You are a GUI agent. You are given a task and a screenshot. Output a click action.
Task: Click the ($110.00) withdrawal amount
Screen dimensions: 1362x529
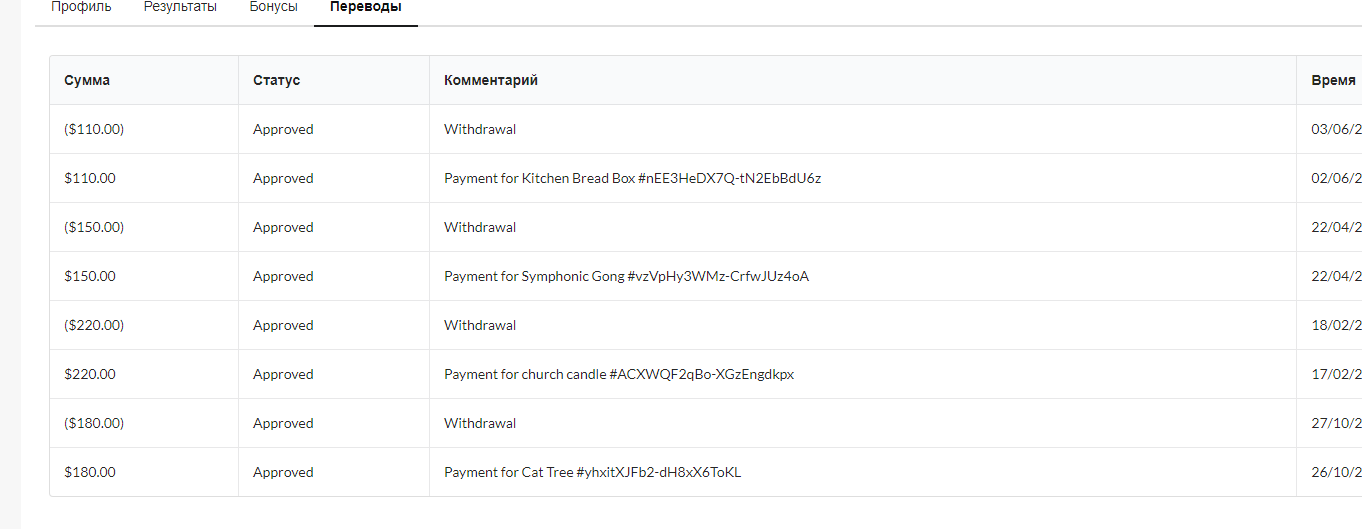click(94, 129)
